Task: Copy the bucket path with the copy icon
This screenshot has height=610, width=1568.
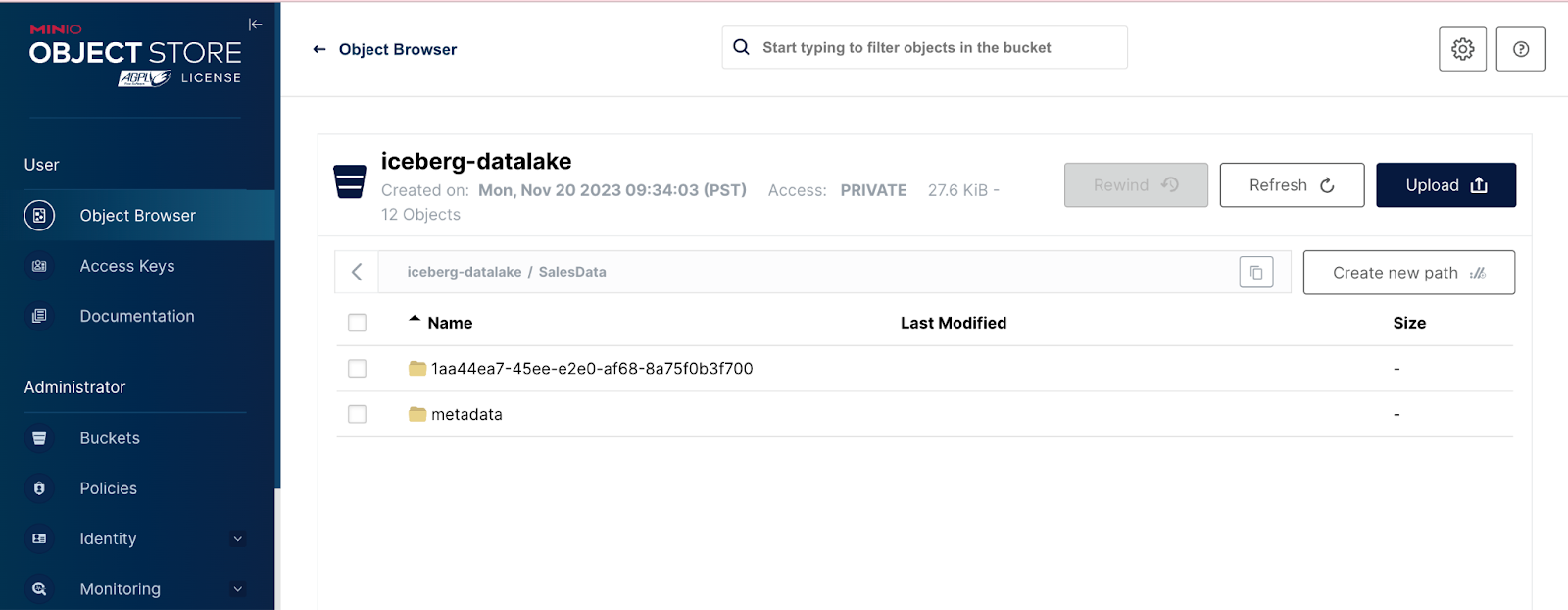Action: 1256,272
